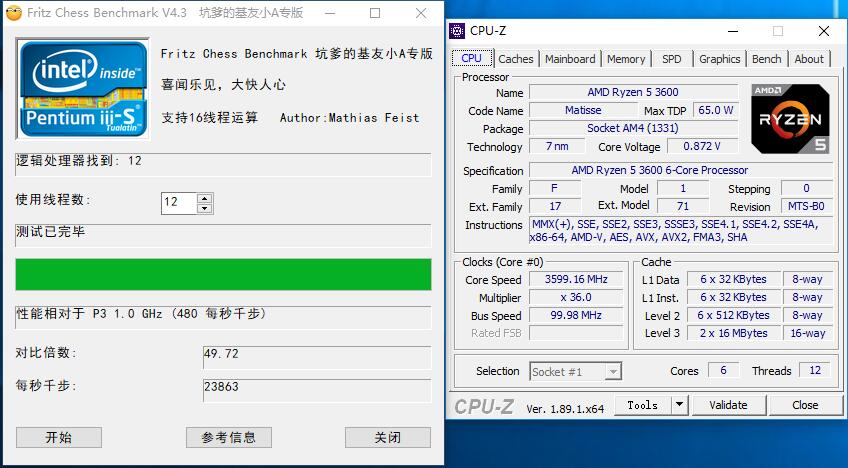Click the Fritz Chess Benchmark smiley title icon
The height and width of the screenshot is (468, 848).
click(14, 12)
